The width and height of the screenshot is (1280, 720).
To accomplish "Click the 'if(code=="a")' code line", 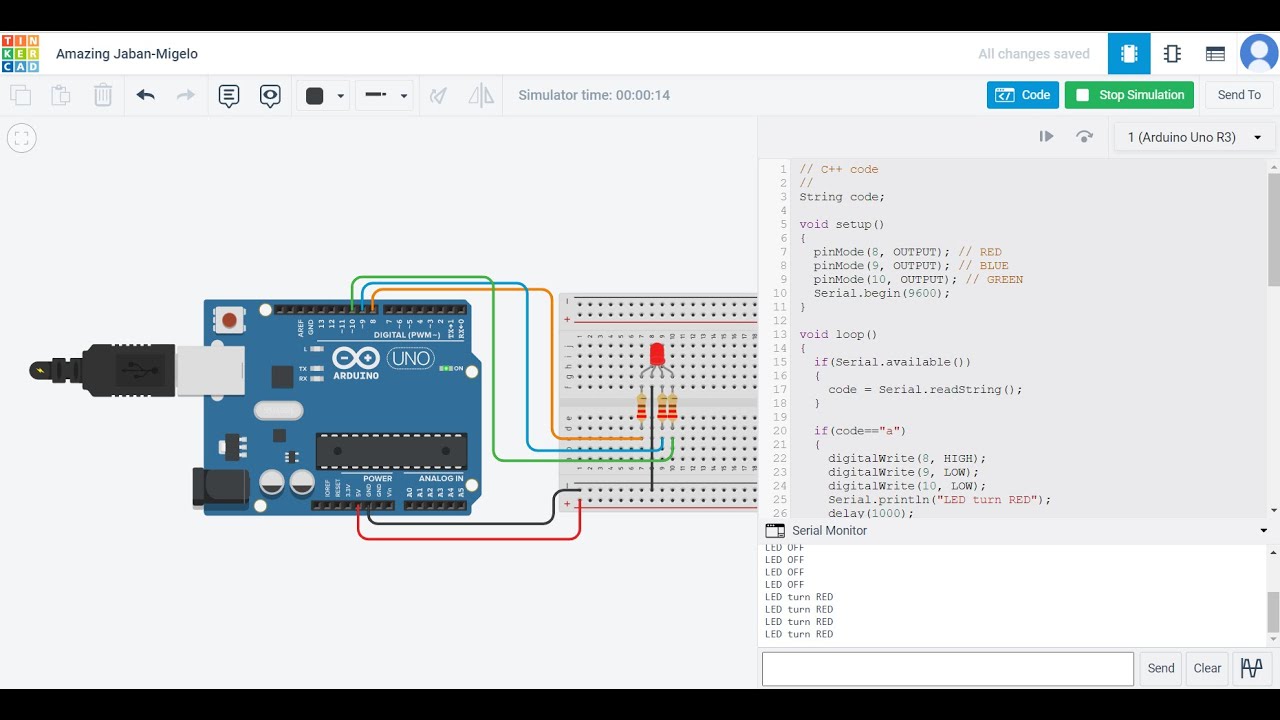I will pyautogui.click(x=860, y=431).
